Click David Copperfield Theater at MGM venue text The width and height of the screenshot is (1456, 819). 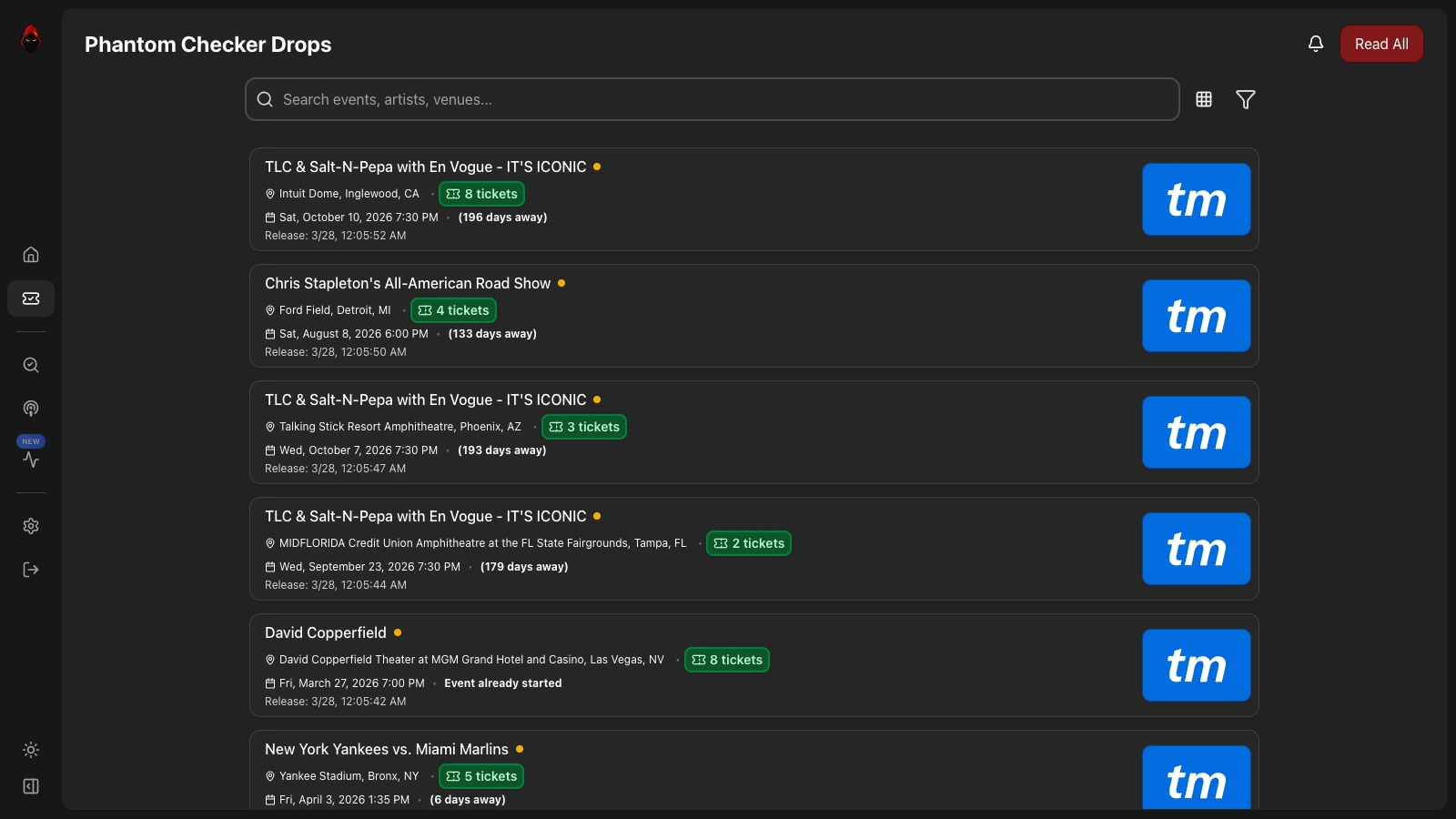(471, 660)
